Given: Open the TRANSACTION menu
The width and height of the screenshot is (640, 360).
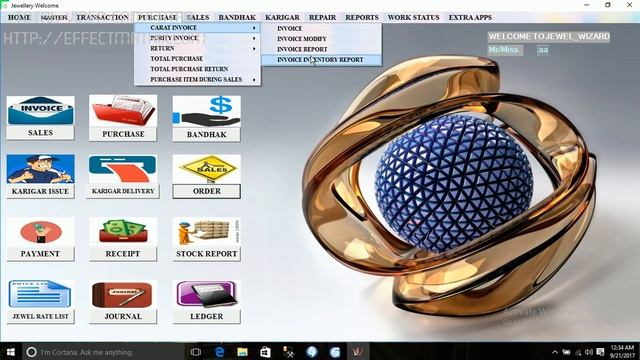Looking at the screenshot, I should 102,18.
